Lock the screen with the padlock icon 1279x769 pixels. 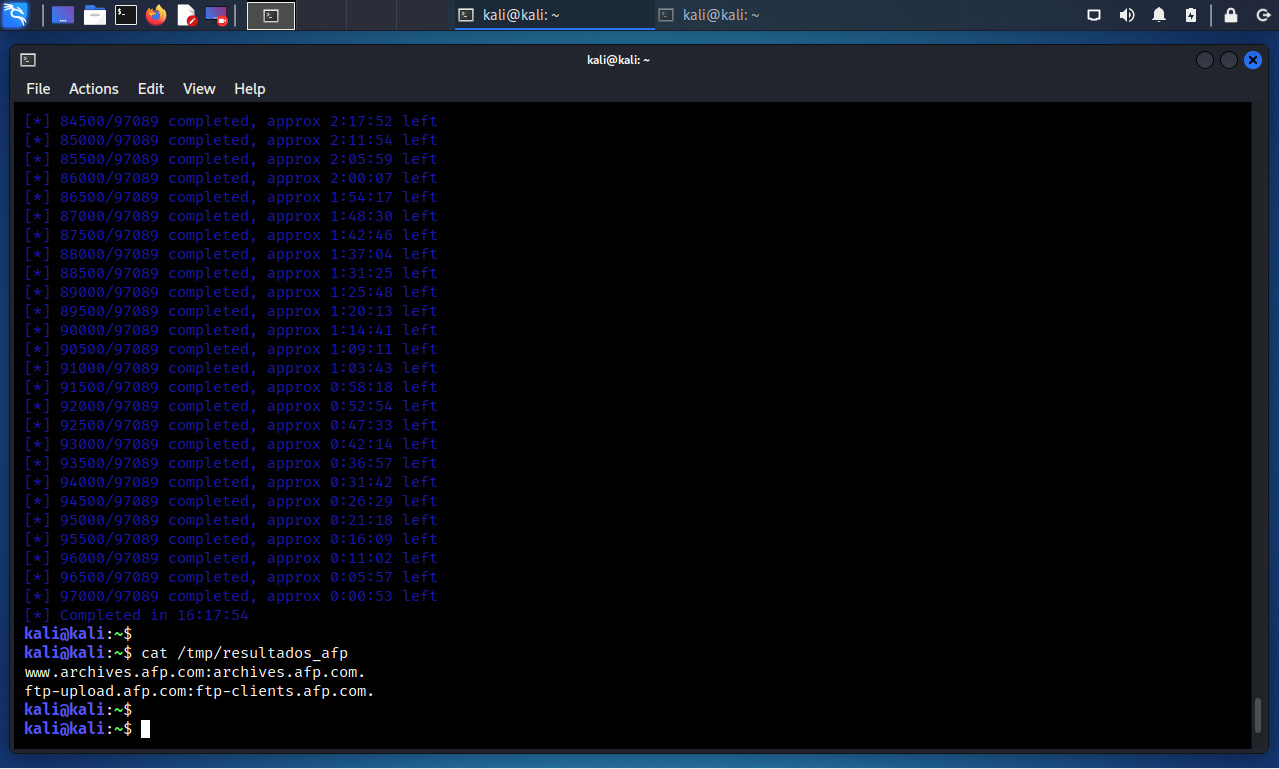[x=1231, y=15]
